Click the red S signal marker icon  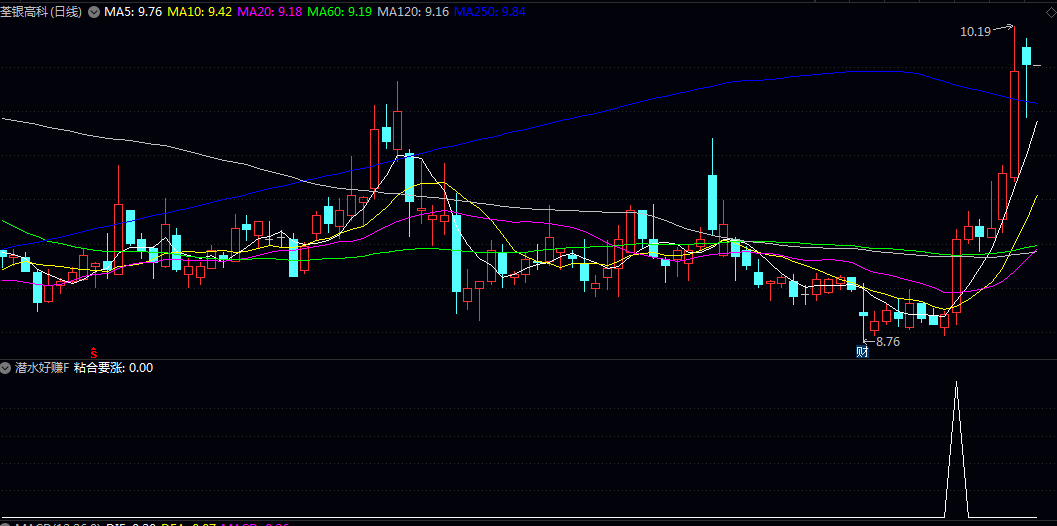coord(94,352)
